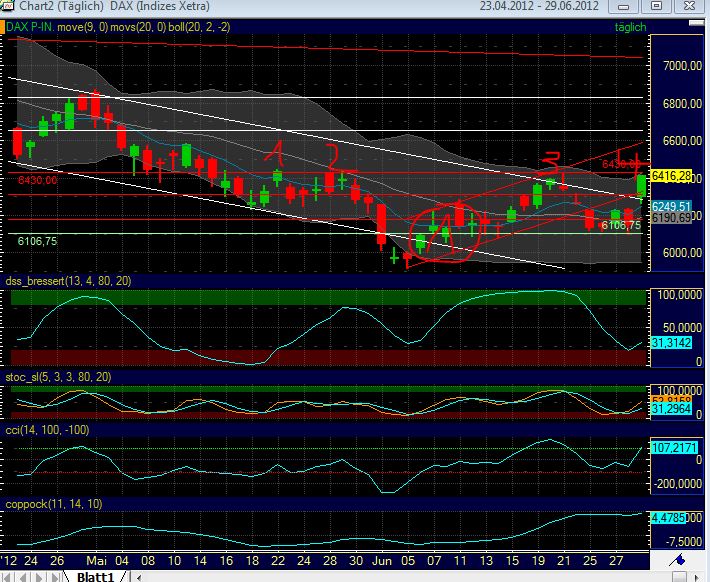The height and width of the screenshot is (582, 710).
Task: Click the orange marker beside DAX P-IN
Action: pos(2,27)
